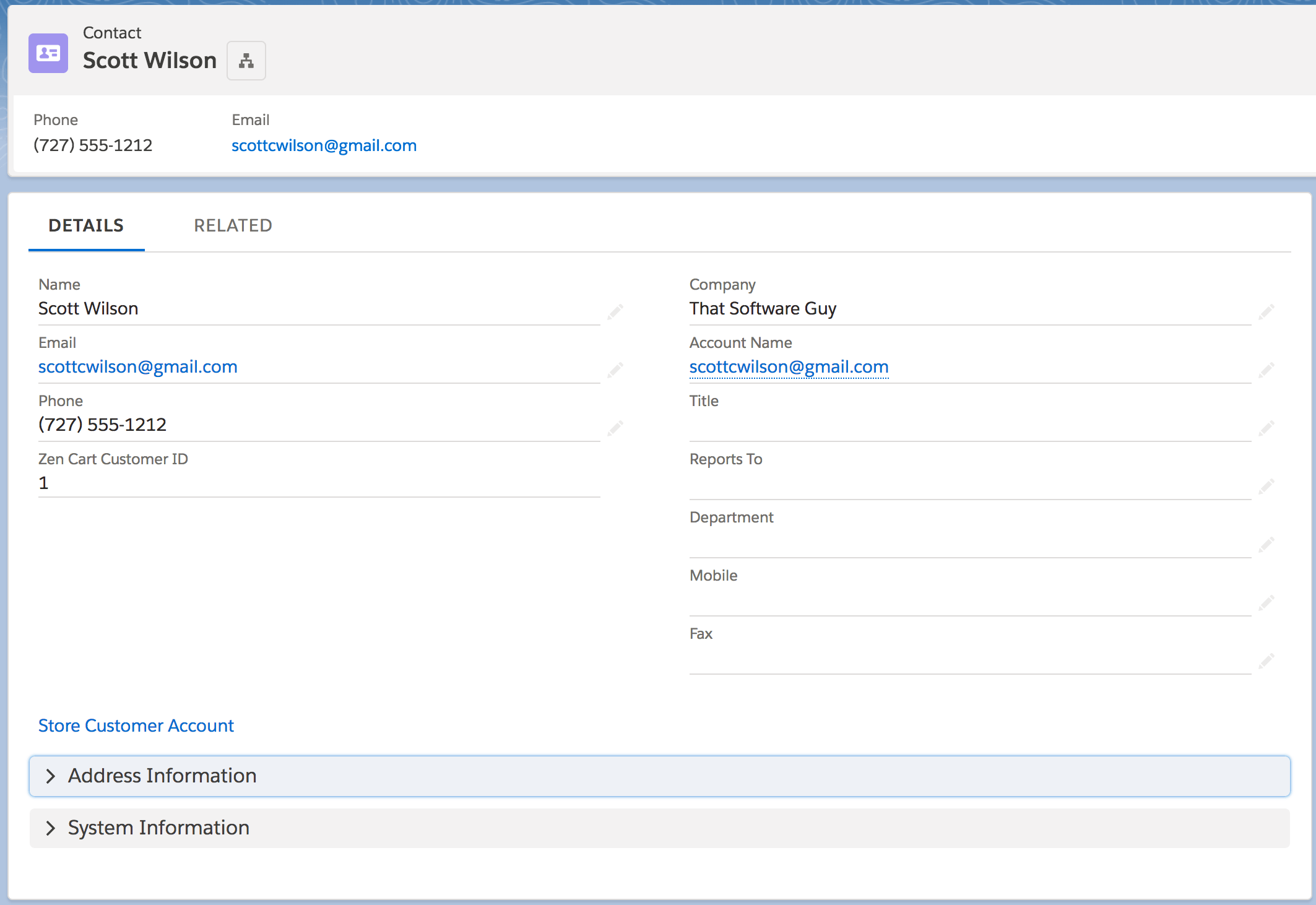Screen dimensions: 1316x905
Task: Click the empty Fax field
Action: [971, 659]
